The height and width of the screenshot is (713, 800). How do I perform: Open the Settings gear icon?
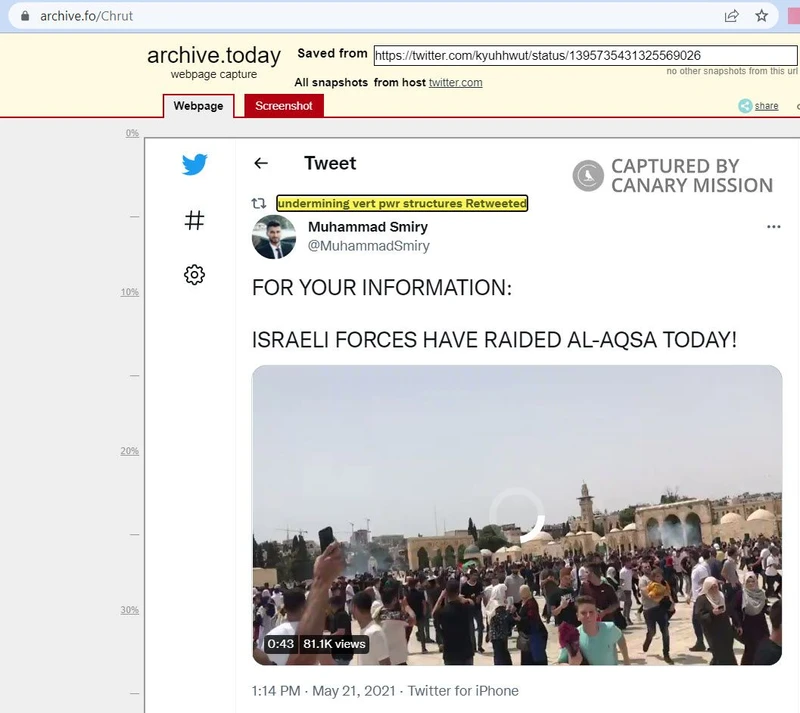coord(195,275)
